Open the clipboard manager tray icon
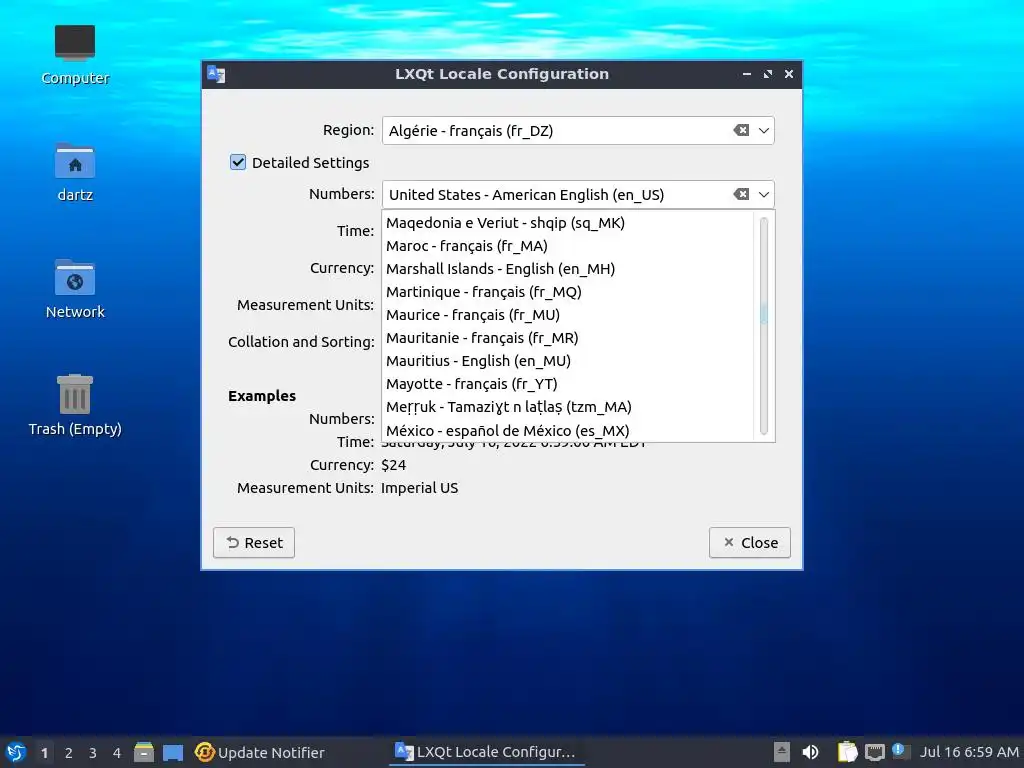 point(847,752)
